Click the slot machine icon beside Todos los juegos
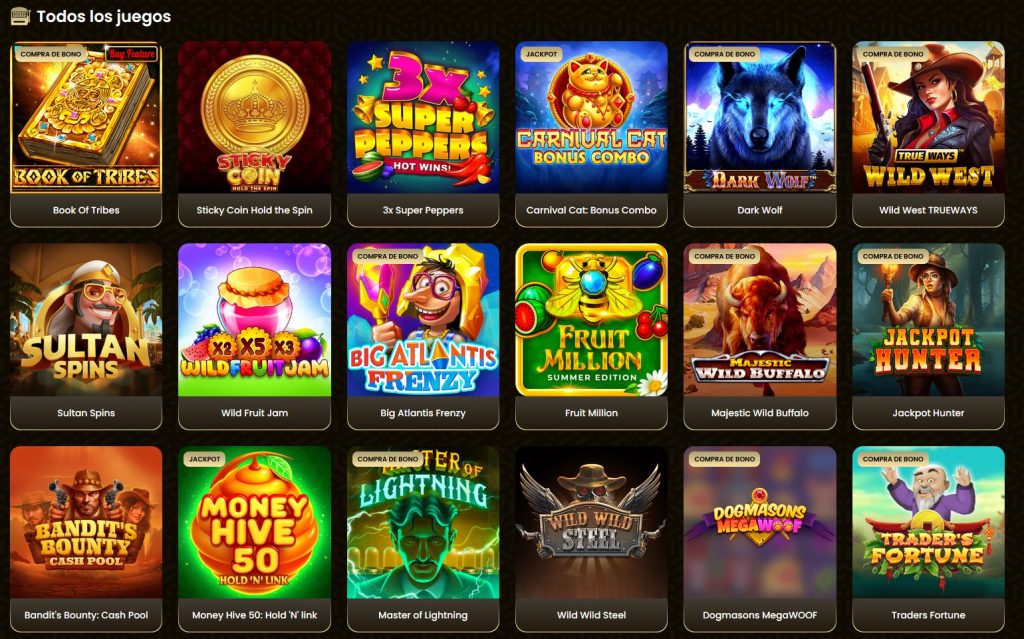The height and width of the screenshot is (639, 1024). coord(20,16)
